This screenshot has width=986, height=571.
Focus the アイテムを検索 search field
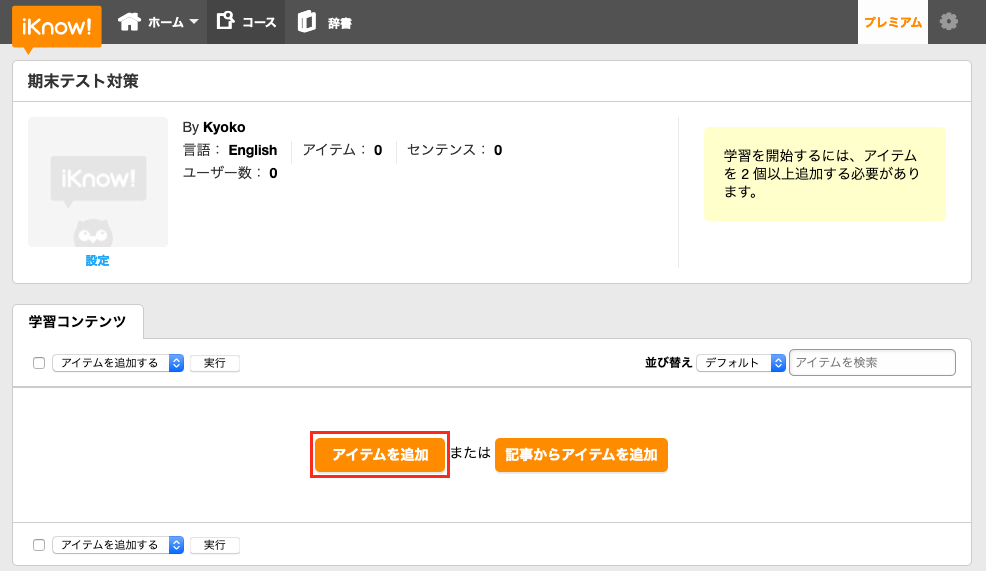[x=872, y=362]
